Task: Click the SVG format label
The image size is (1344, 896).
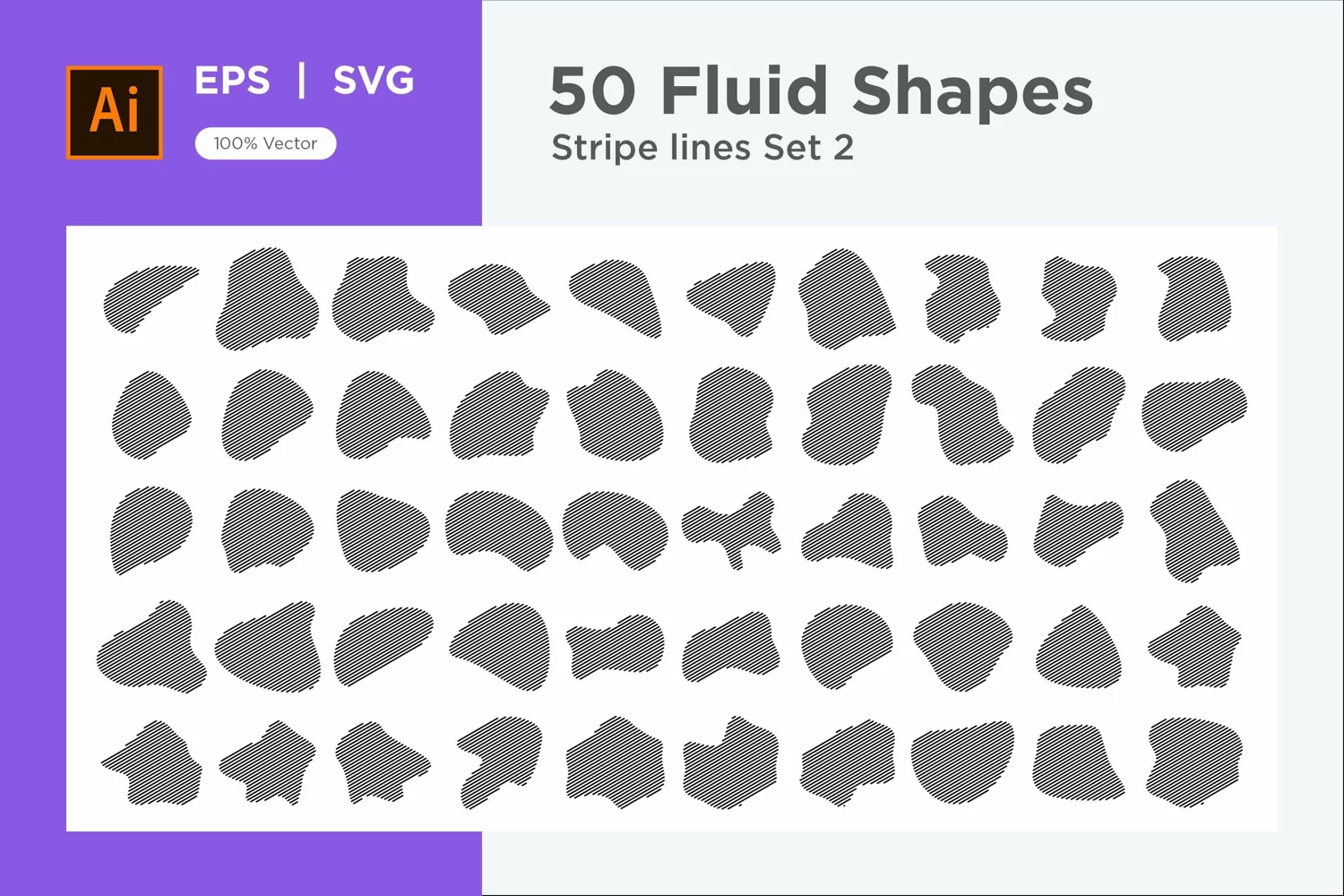Action: click(374, 81)
